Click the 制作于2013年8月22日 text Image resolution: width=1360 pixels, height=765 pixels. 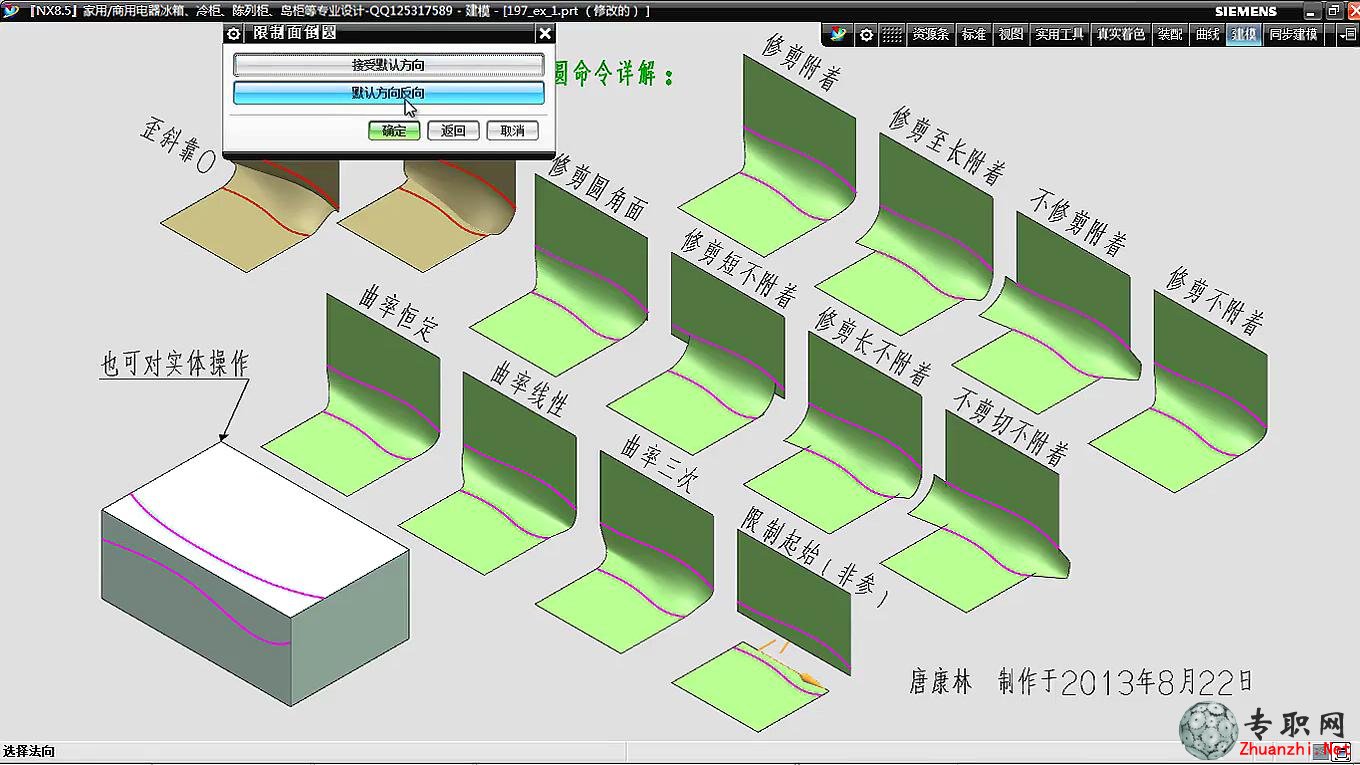point(1124,682)
